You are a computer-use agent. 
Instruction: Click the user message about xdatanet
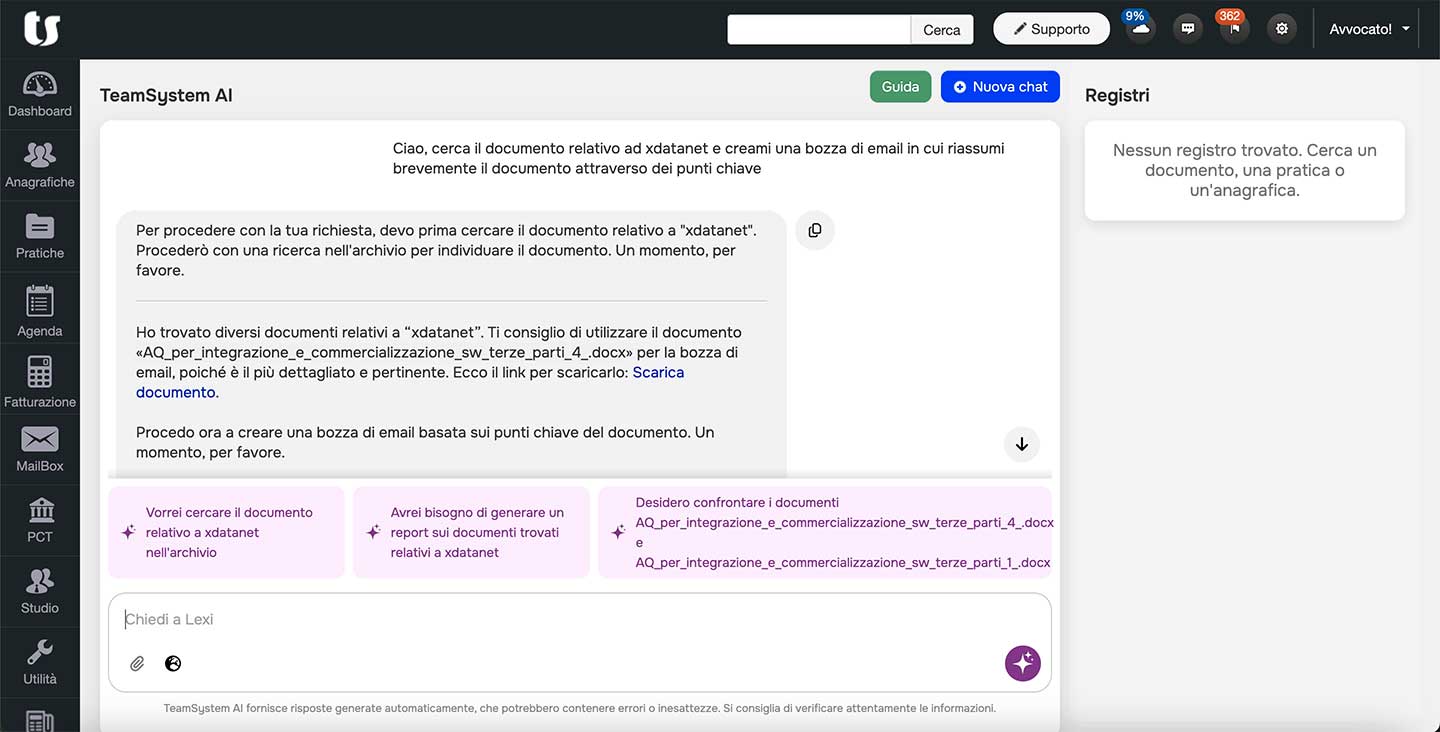[x=698, y=158]
